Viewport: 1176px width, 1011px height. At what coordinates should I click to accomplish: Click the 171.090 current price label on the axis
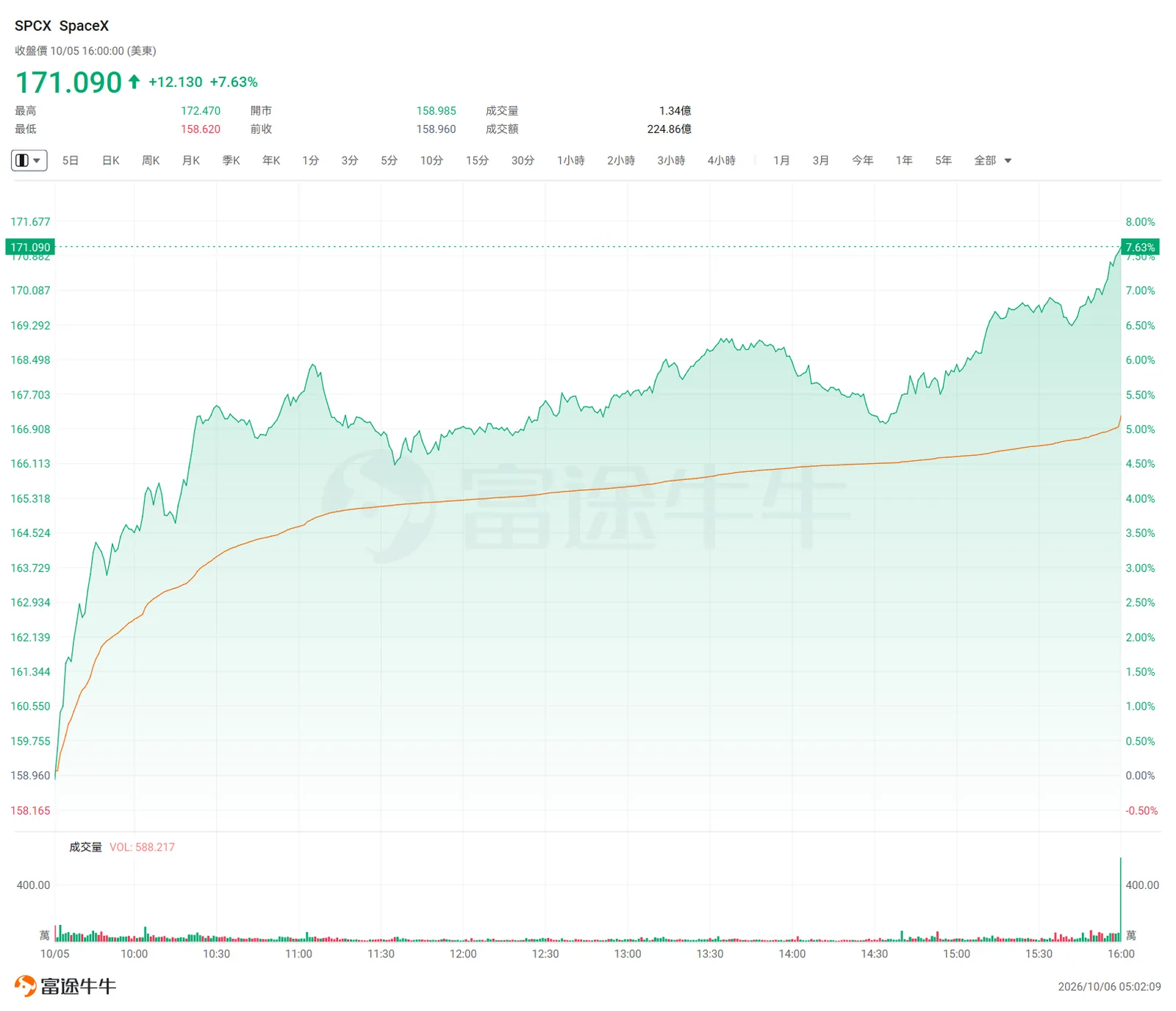coord(30,247)
